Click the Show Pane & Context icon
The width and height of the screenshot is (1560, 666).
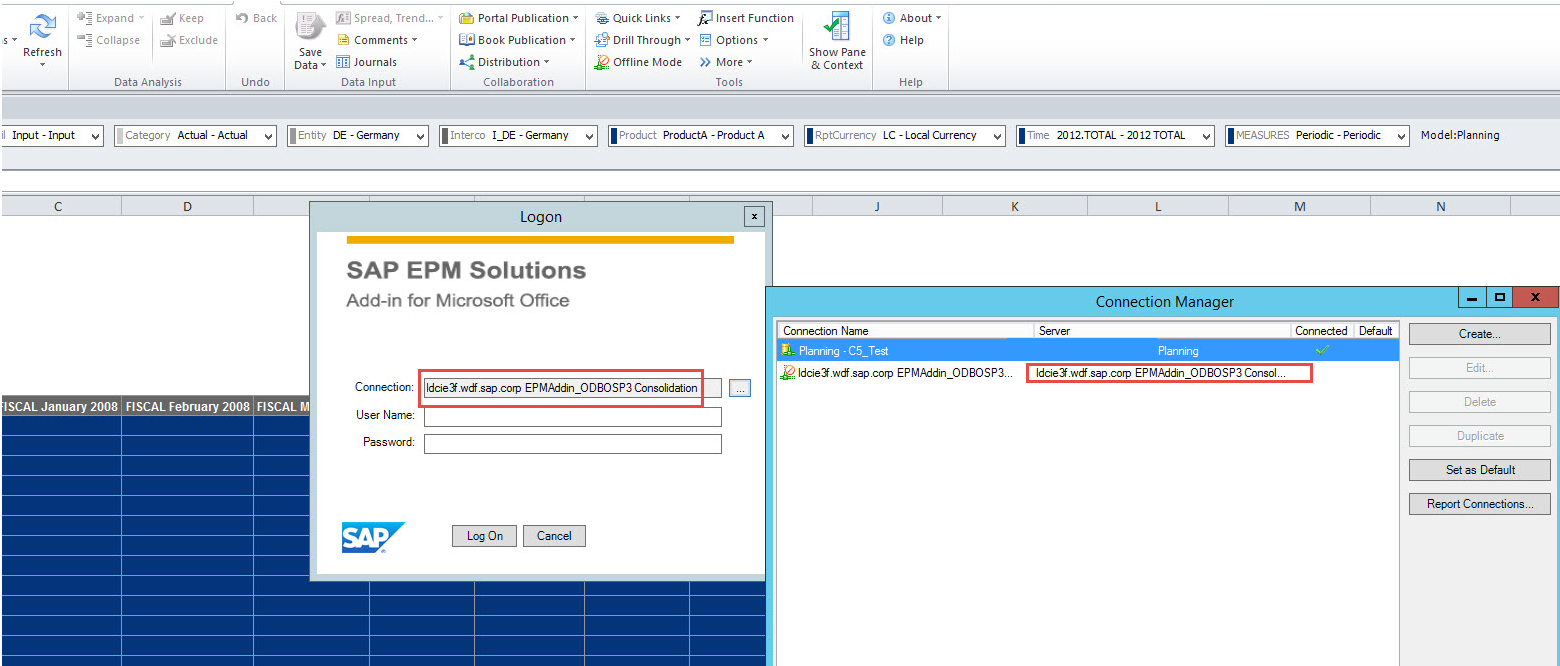836,40
